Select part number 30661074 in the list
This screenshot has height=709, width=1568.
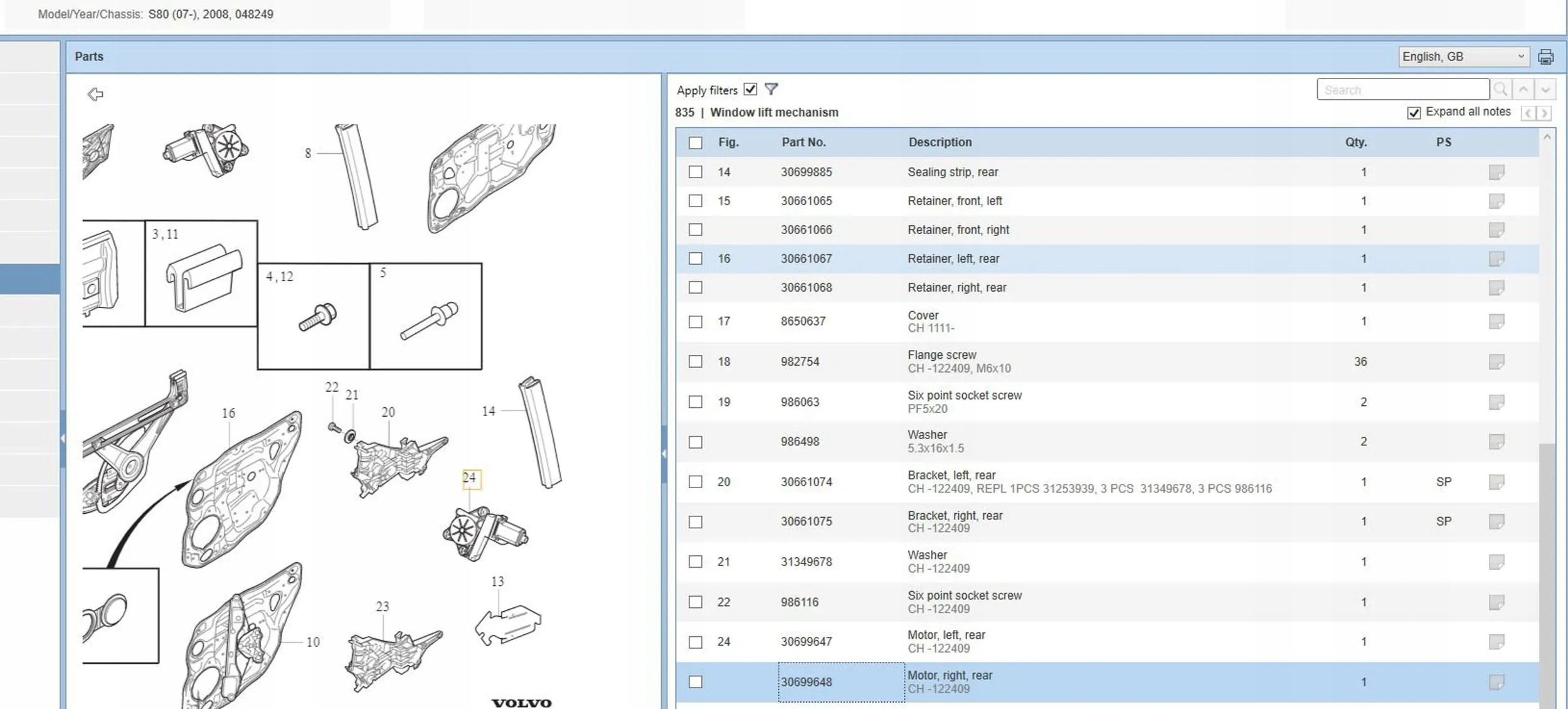point(806,482)
